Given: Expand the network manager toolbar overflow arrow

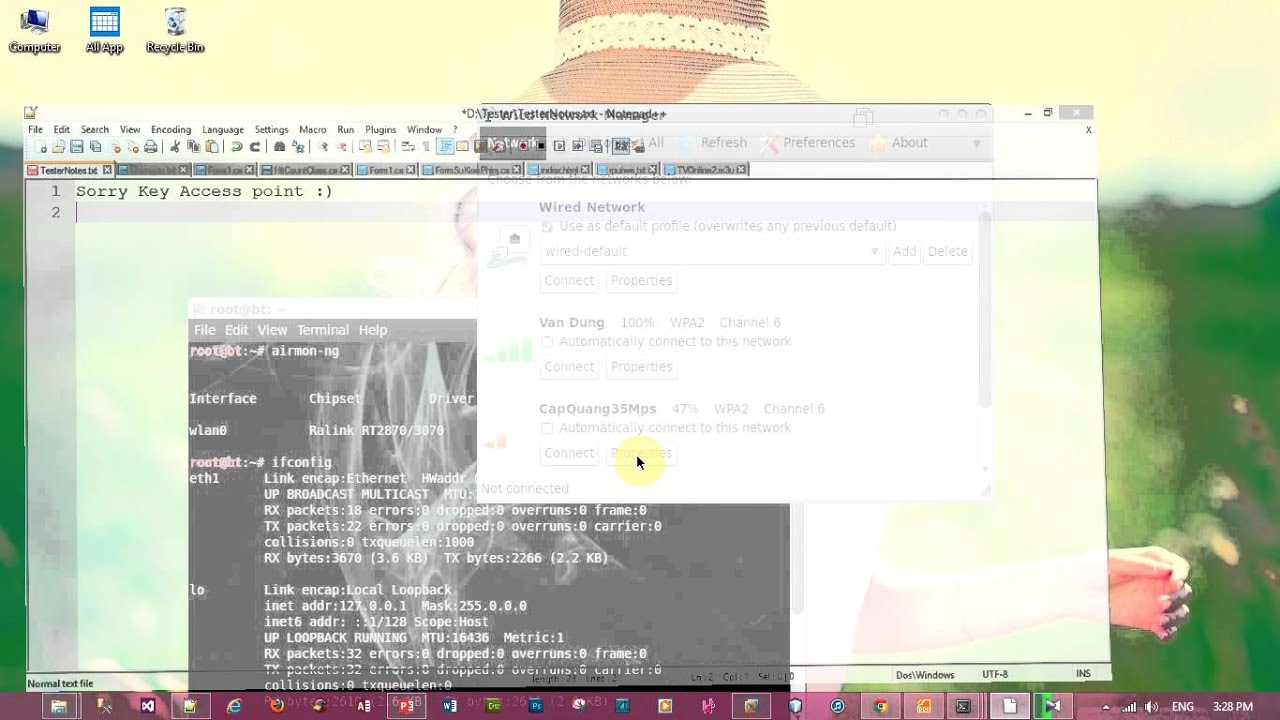Looking at the screenshot, I should [x=977, y=144].
